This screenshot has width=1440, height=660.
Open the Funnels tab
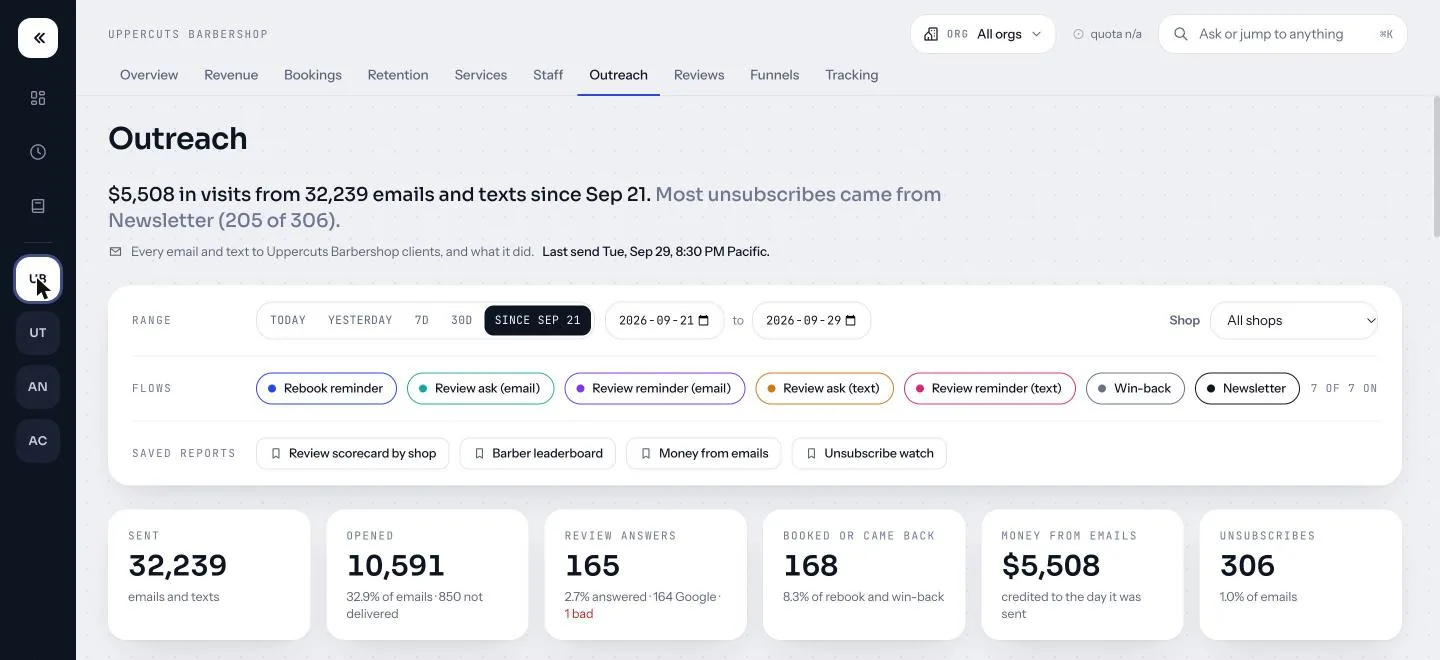tap(775, 75)
